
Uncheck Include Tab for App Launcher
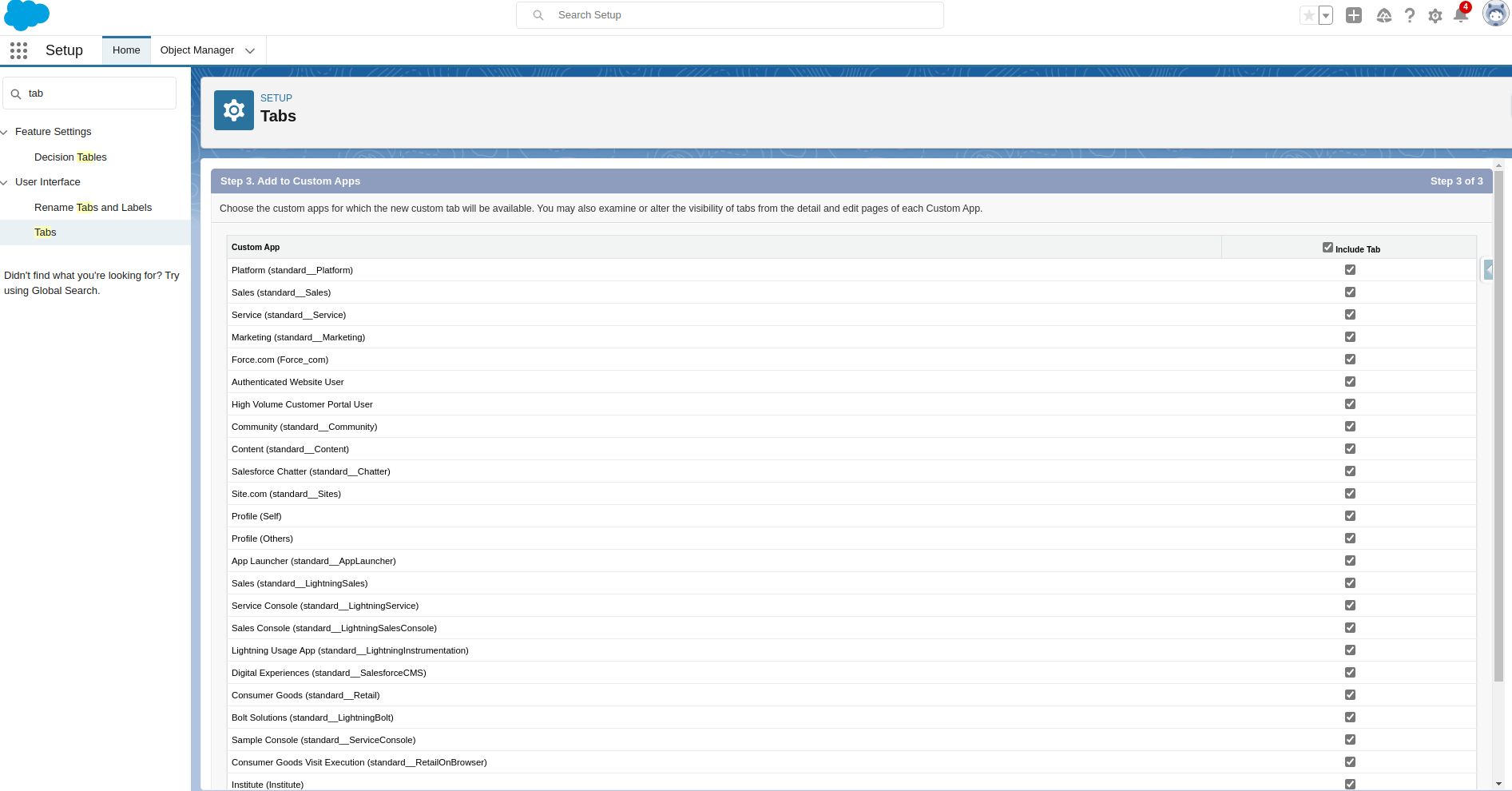pos(1350,561)
